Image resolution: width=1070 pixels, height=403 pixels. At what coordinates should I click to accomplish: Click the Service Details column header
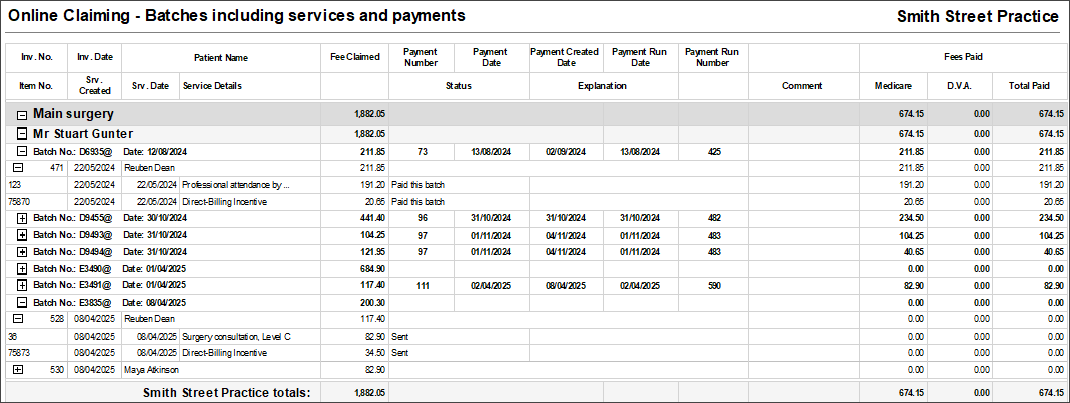250,86
